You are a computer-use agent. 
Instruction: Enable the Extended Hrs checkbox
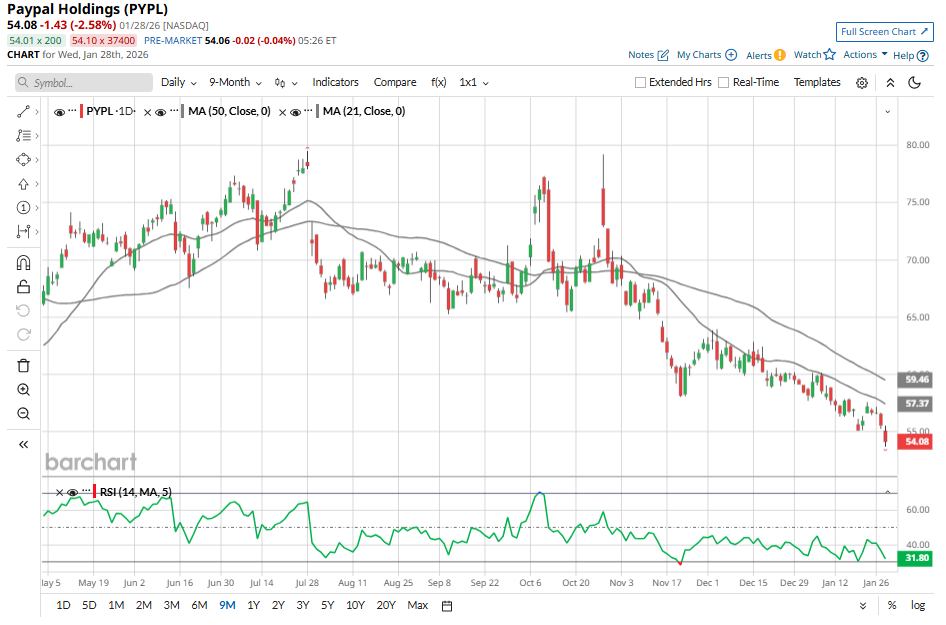coord(641,83)
